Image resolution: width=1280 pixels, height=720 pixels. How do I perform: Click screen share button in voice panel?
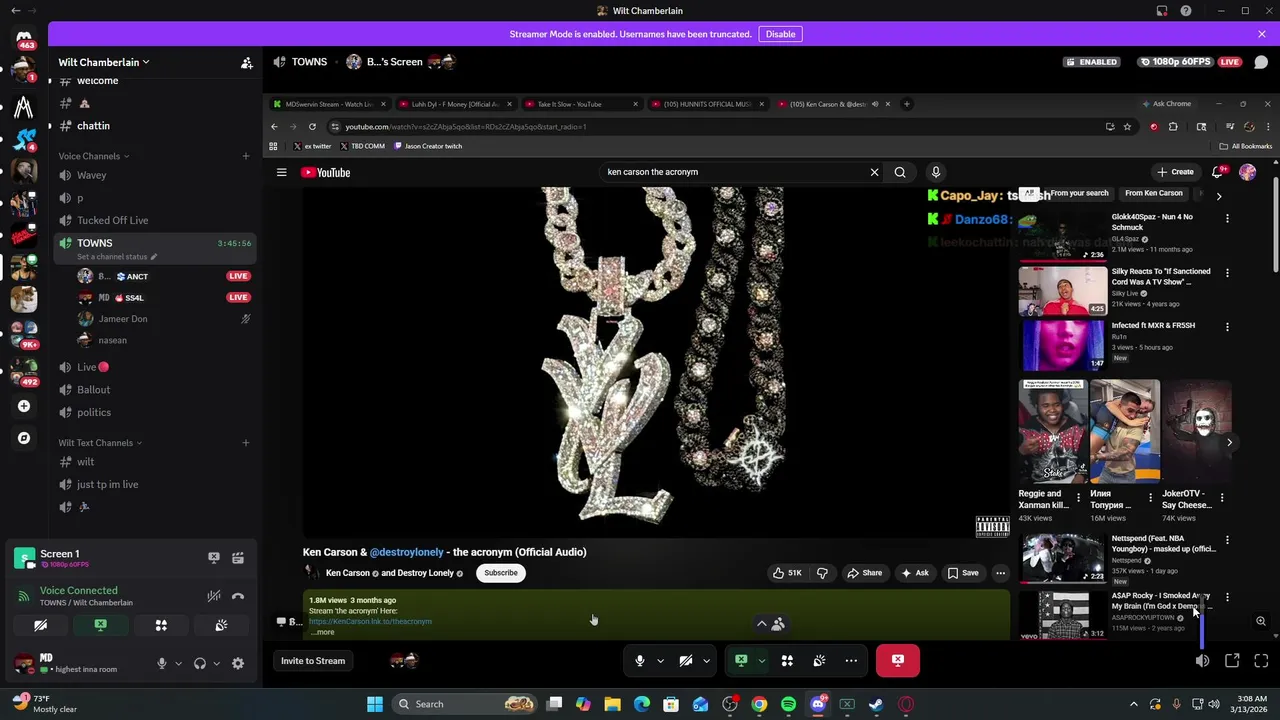(x=100, y=625)
